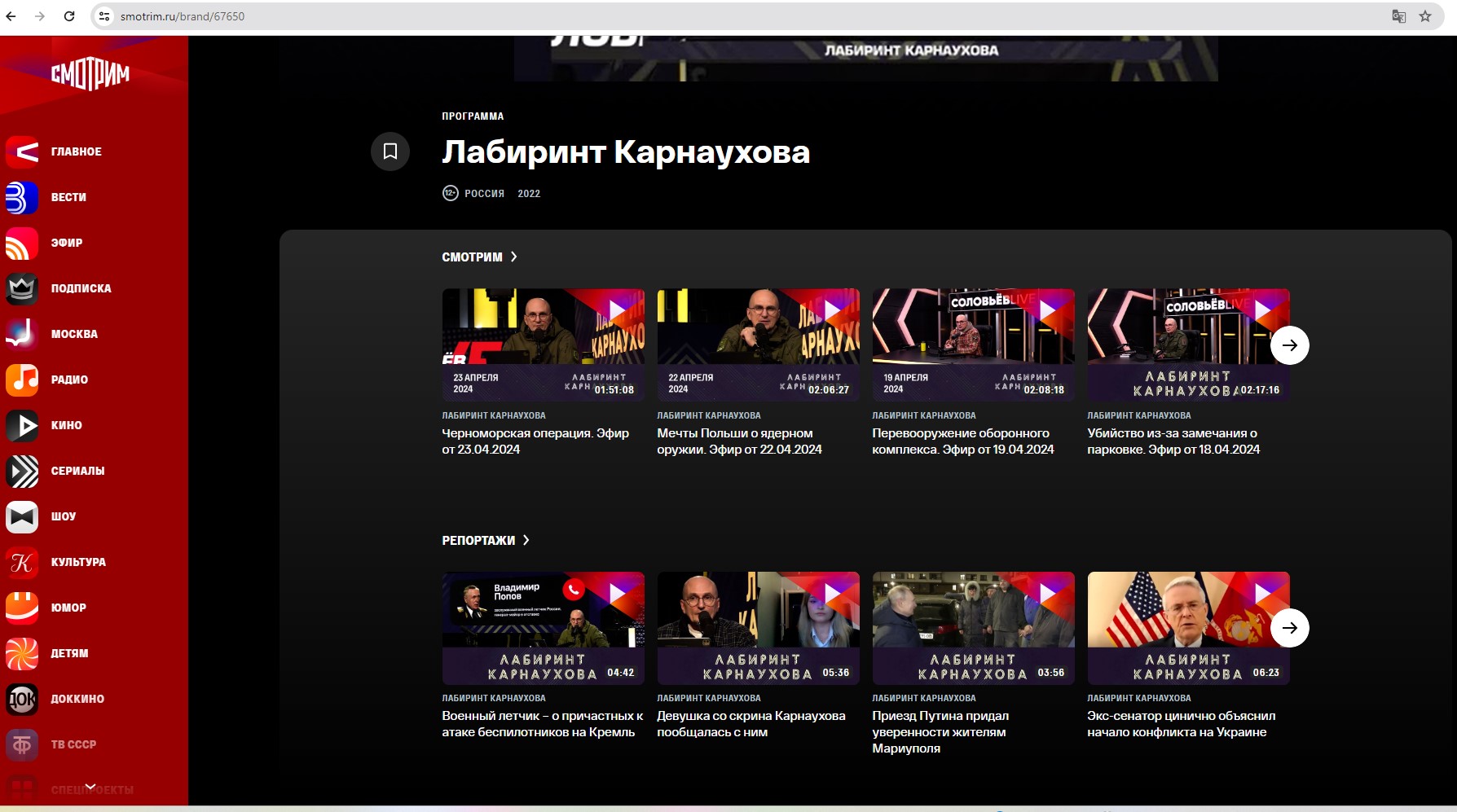Click the Шоу icon in sidebar
The height and width of the screenshot is (812, 1457).
point(22,516)
